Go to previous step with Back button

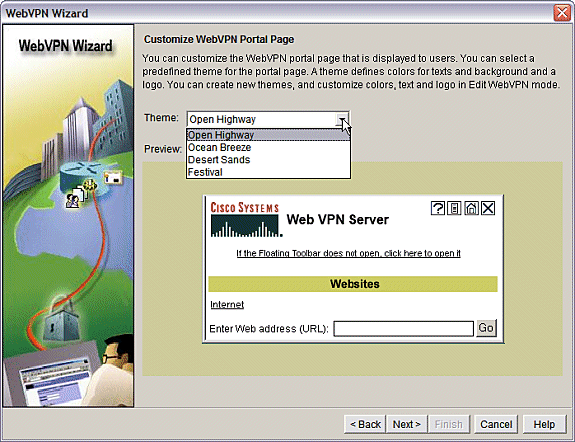(365, 424)
